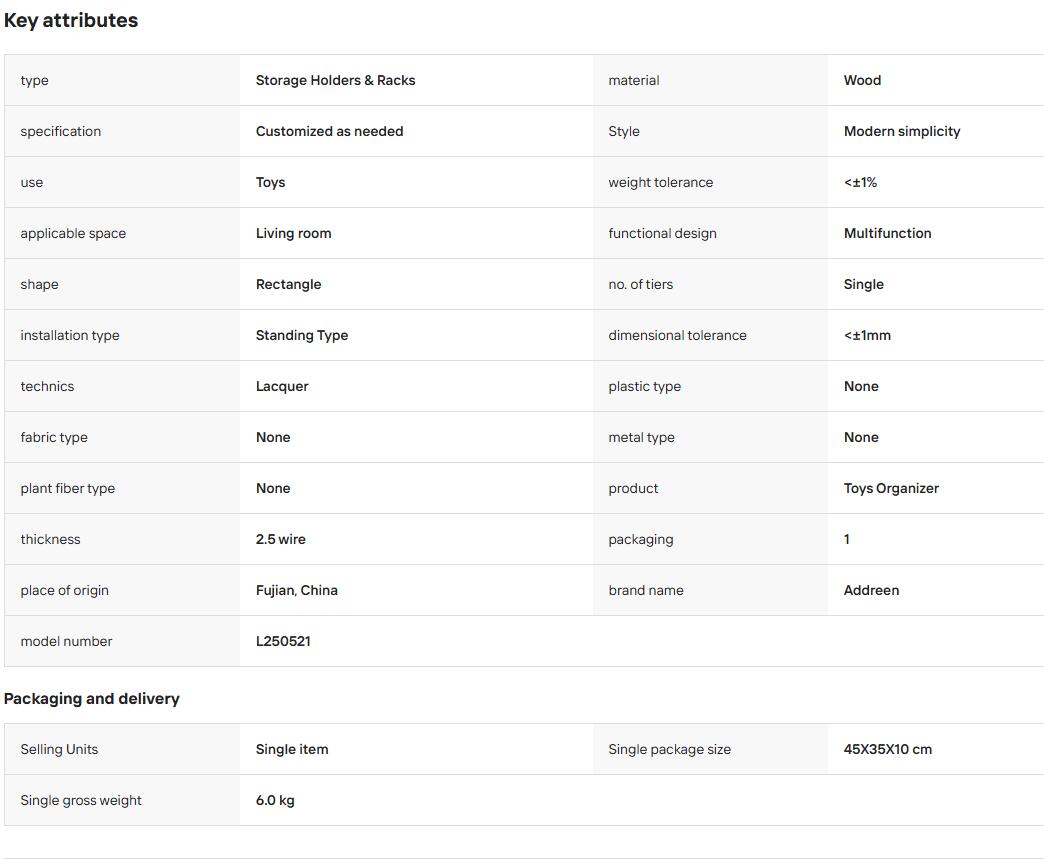
Task: Select the dimensional tolerance label
Action: (677, 335)
